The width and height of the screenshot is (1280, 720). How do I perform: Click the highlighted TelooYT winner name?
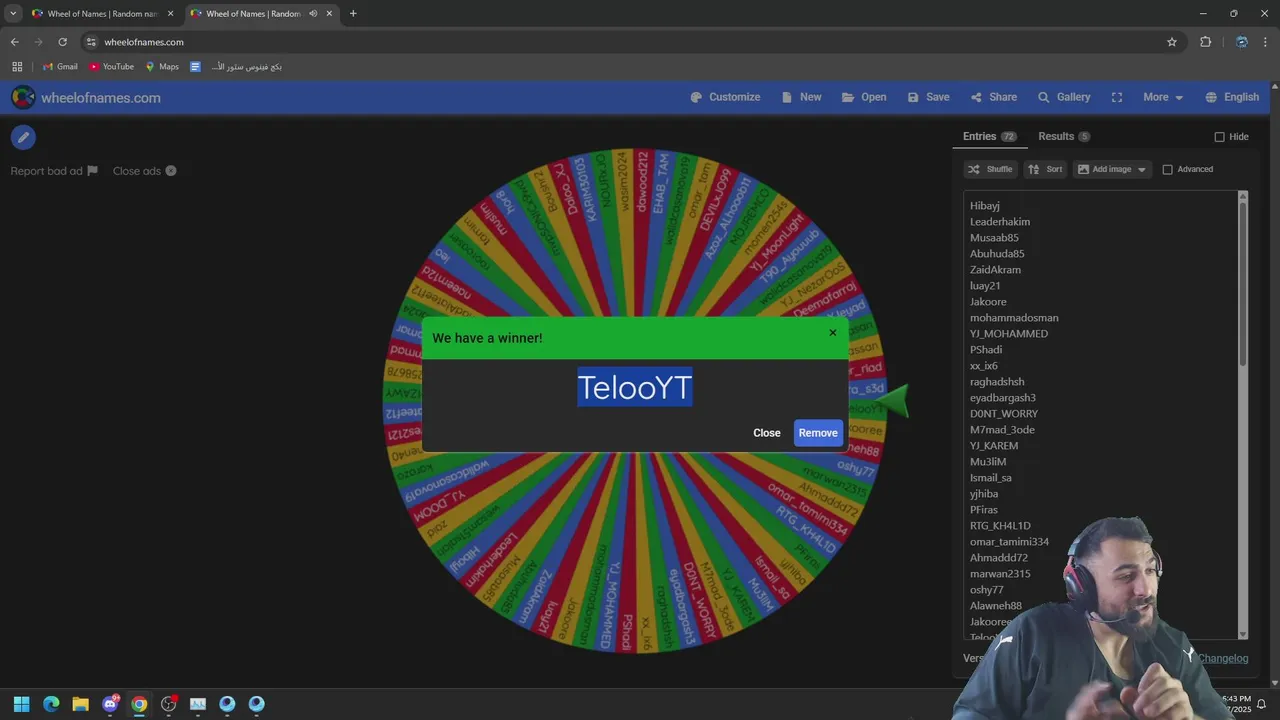coord(635,388)
